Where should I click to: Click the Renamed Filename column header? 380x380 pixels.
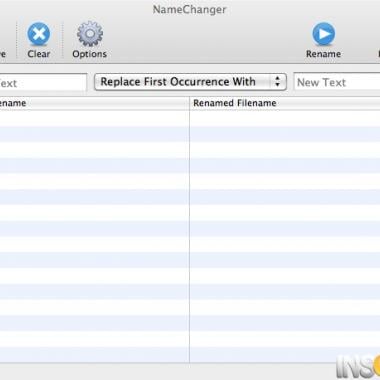[285, 103]
